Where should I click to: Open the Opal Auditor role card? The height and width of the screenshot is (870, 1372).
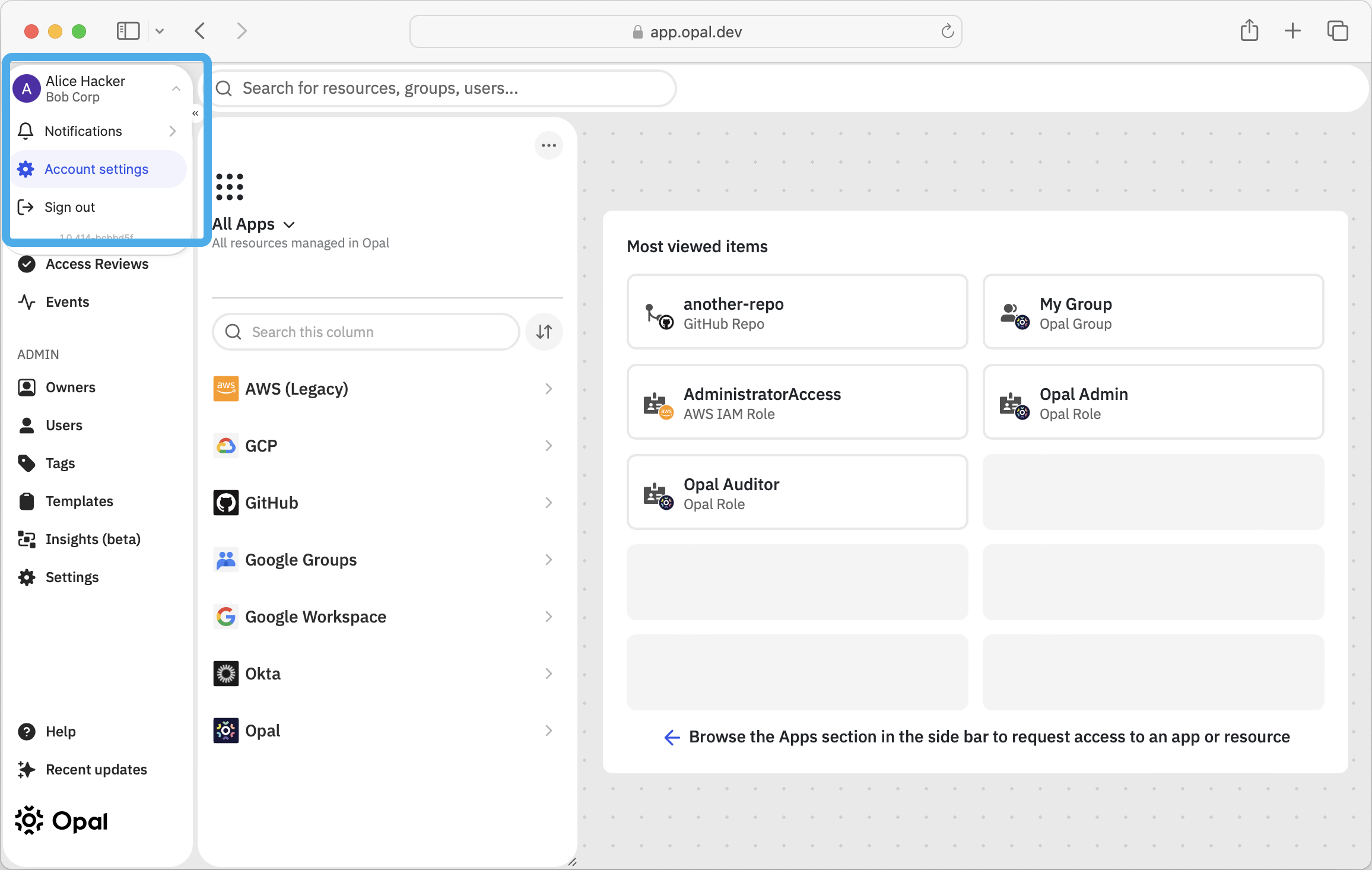pyautogui.click(x=797, y=493)
